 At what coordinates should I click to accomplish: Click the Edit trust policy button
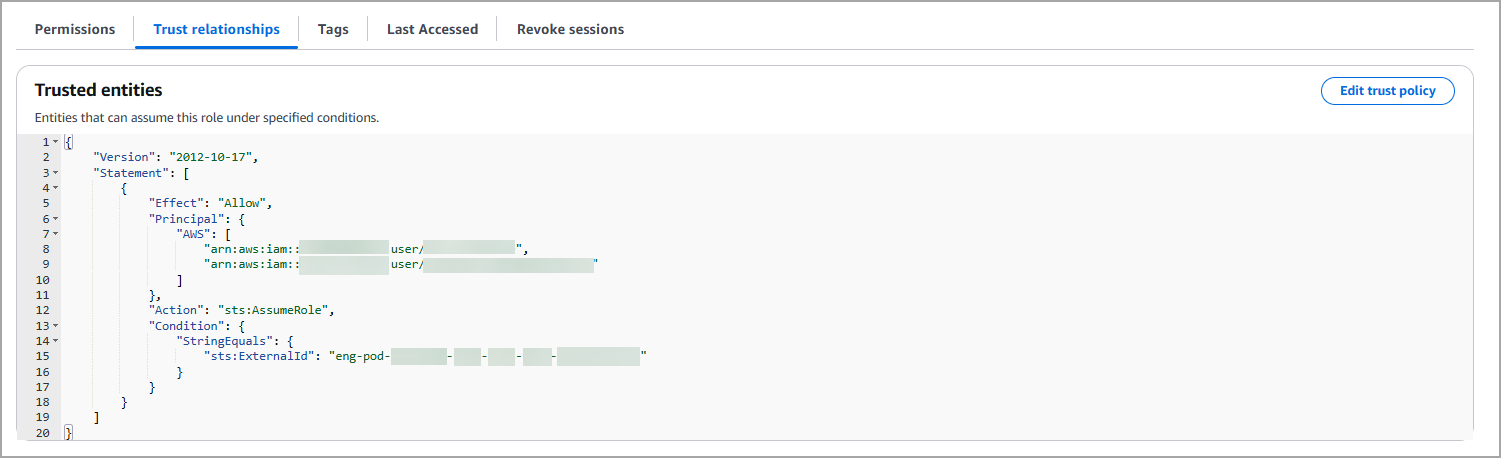(1387, 91)
